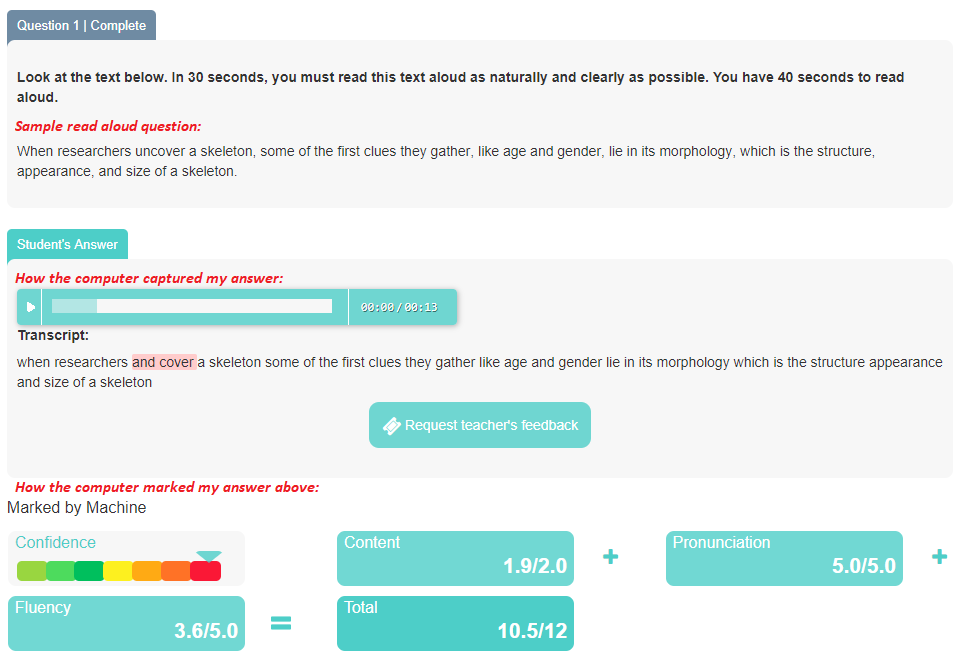The width and height of the screenshot is (968, 661).
Task: Click the yellow confidence swatch
Action: (x=118, y=571)
